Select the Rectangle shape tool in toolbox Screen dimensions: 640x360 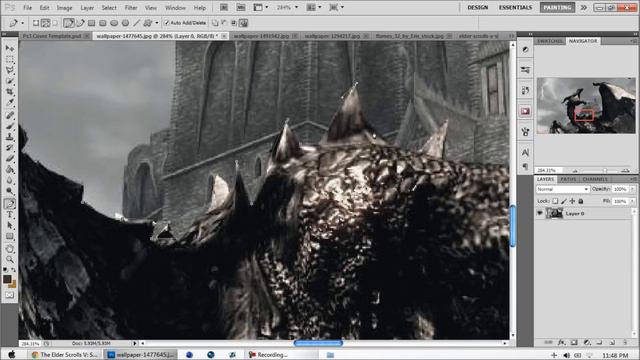(10, 236)
